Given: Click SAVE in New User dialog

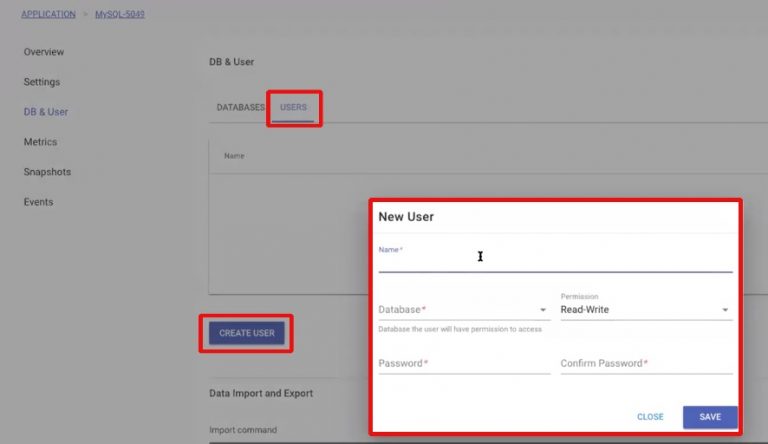Looking at the screenshot, I should pyautogui.click(x=710, y=417).
